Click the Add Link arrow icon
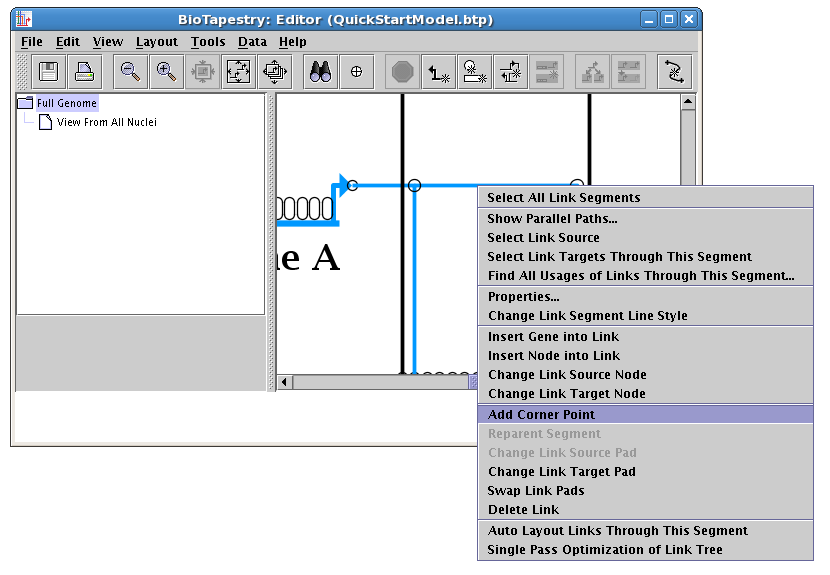This screenshot has width=830, height=575. click(438, 71)
